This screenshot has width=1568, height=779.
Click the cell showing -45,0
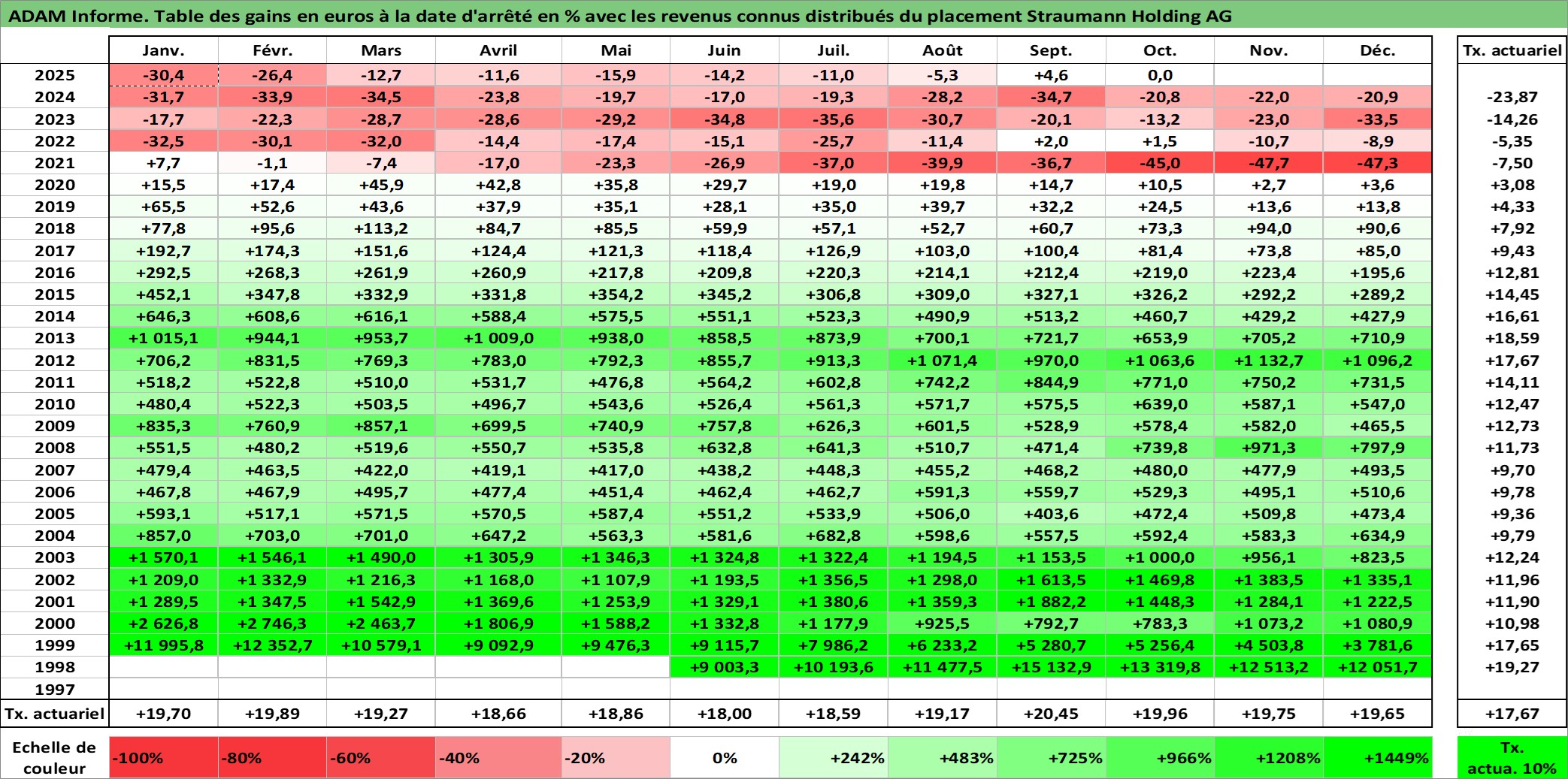coord(1160,163)
